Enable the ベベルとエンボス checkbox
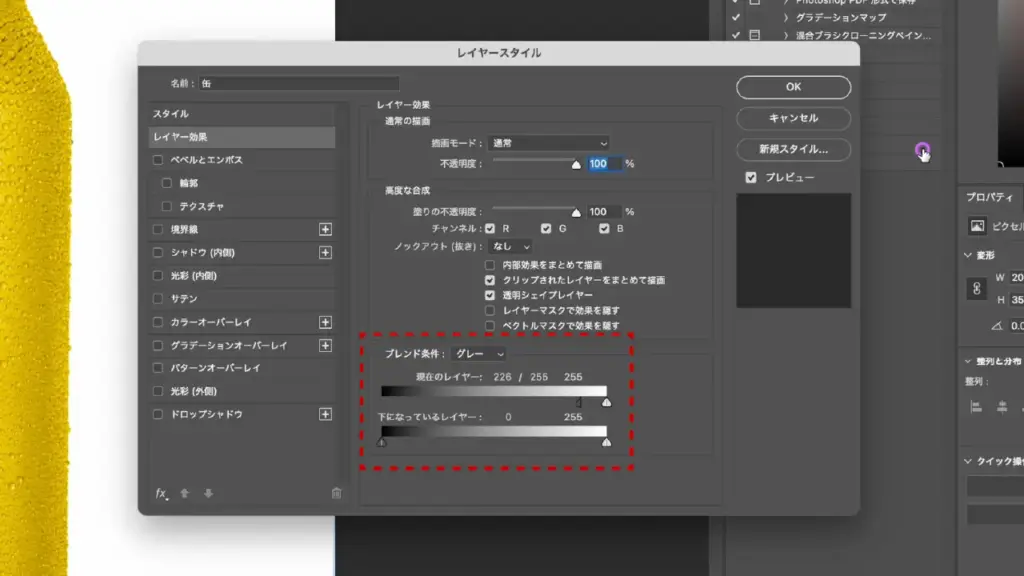 point(158,160)
